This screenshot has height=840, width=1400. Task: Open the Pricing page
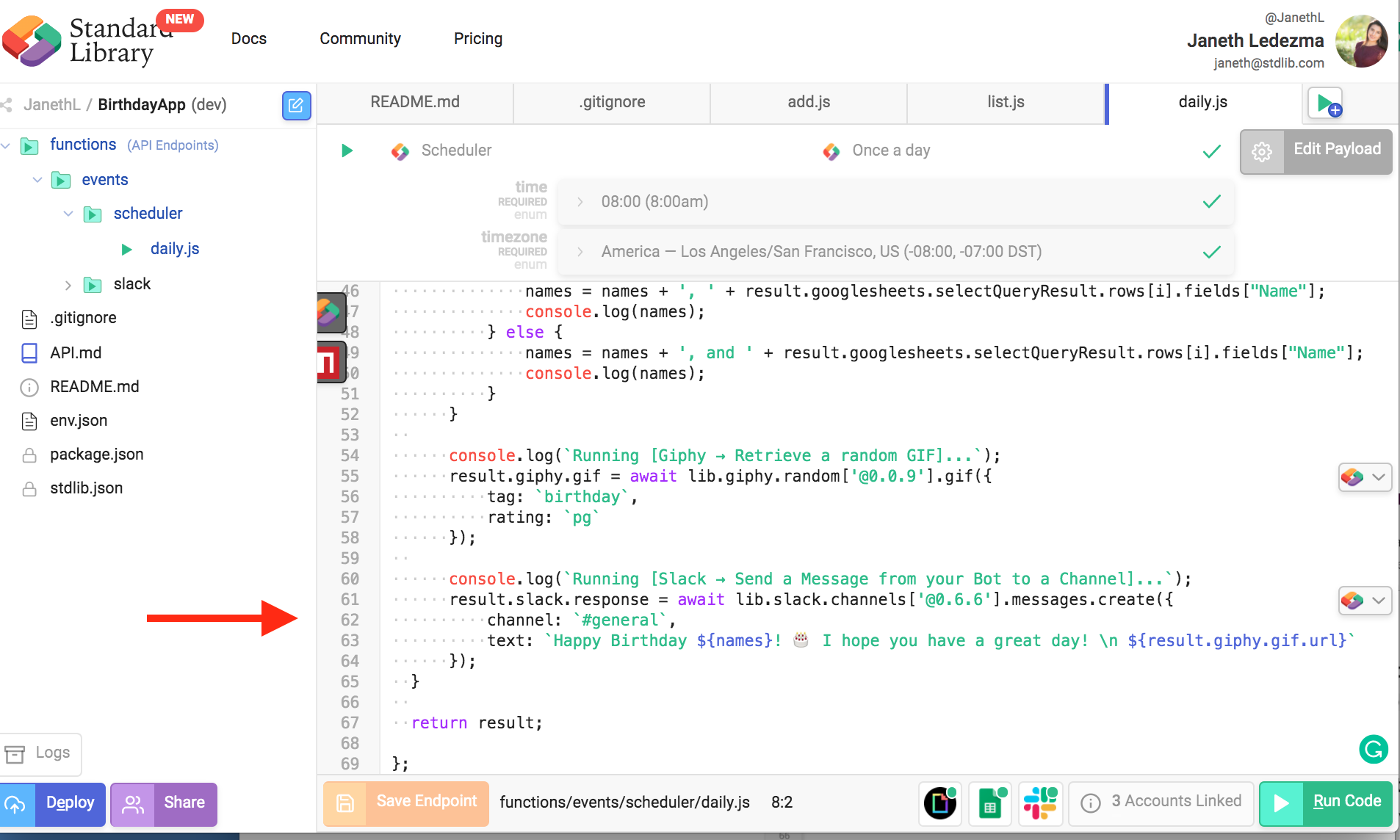tap(478, 39)
